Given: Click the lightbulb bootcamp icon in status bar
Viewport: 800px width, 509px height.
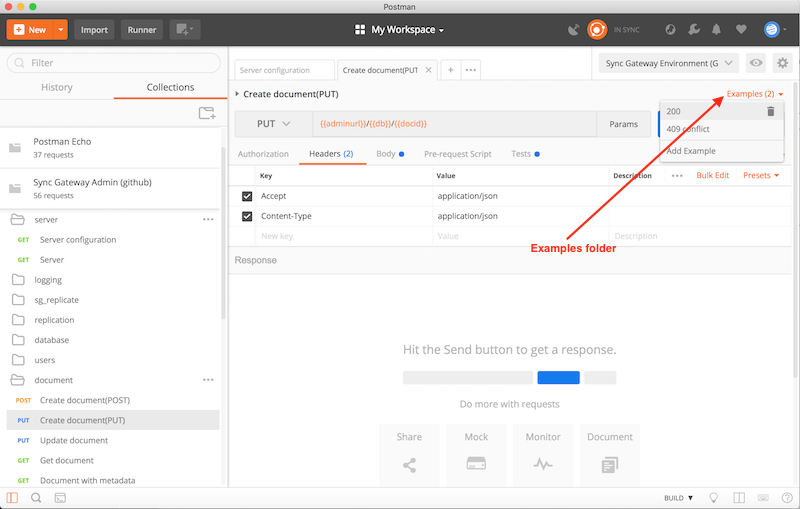Looking at the screenshot, I should [714, 498].
